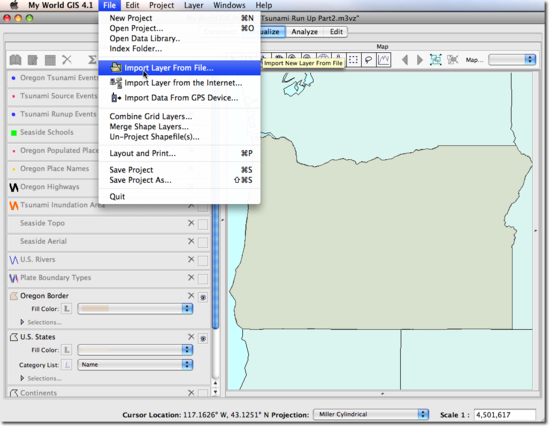Open the Projection Miller Cylindrical dropdown
This screenshot has width=550, height=427.
click(371, 414)
